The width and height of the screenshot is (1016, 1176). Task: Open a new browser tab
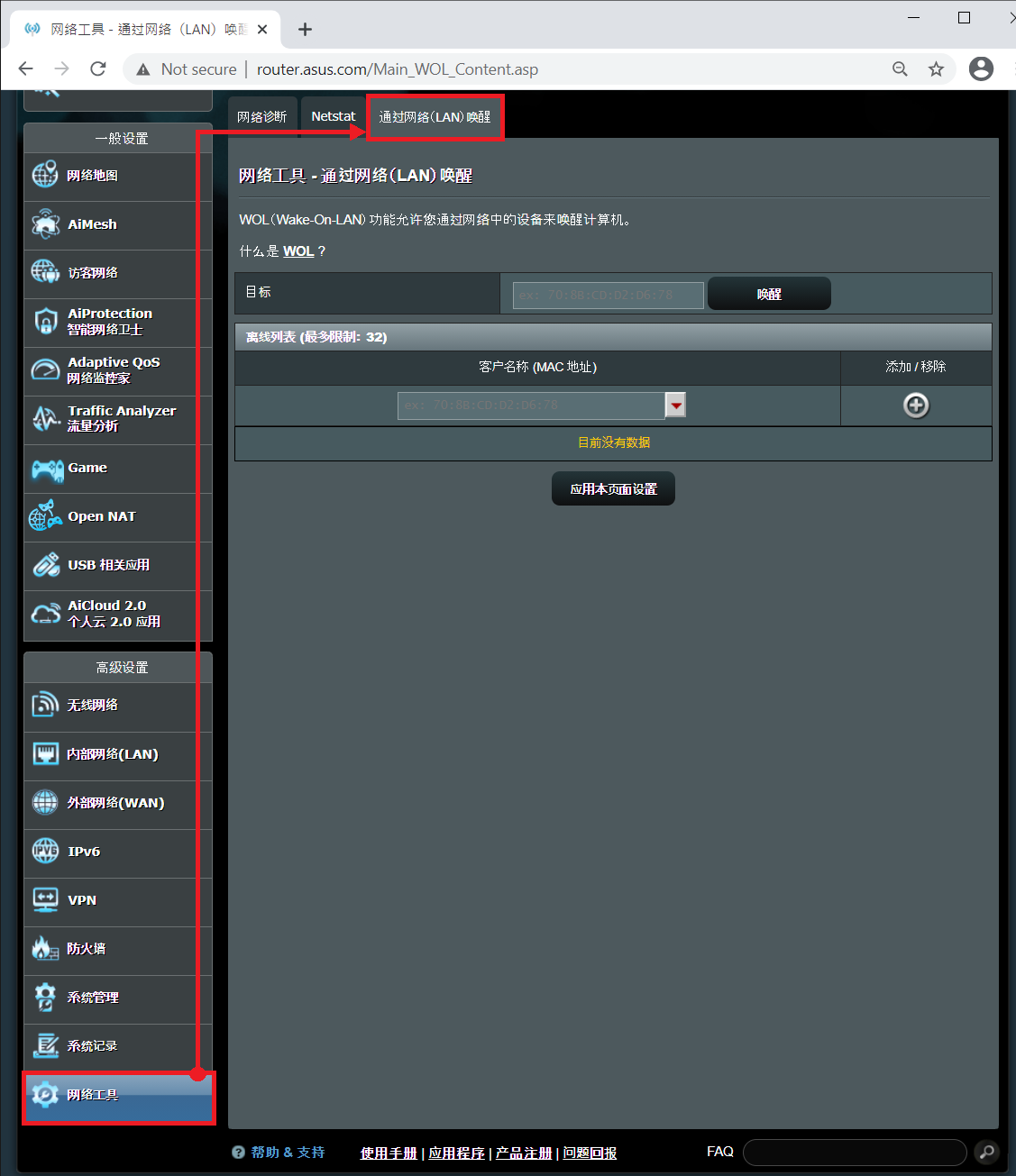(306, 30)
